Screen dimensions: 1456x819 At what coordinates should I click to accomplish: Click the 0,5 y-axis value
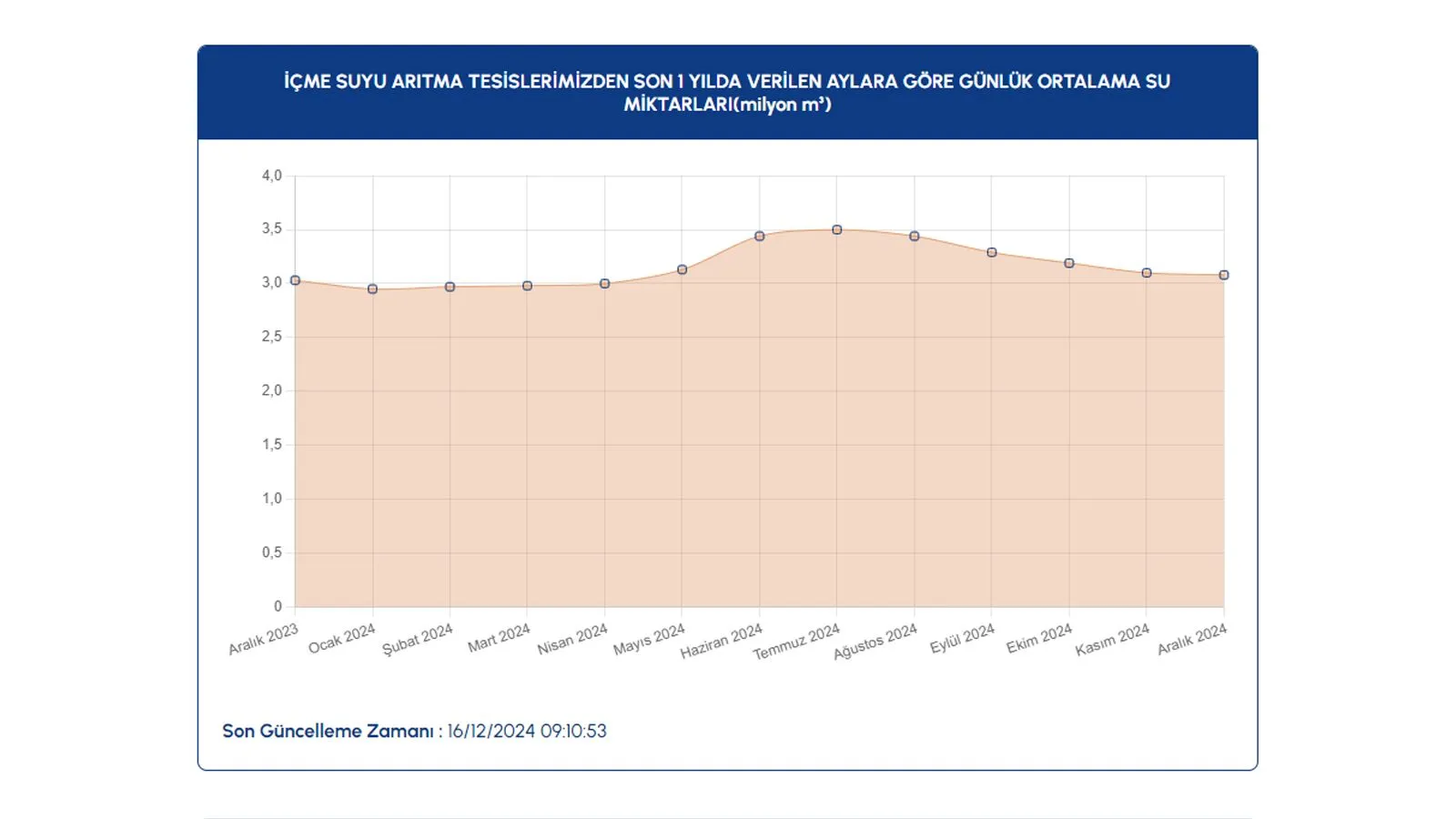pos(272,552)
